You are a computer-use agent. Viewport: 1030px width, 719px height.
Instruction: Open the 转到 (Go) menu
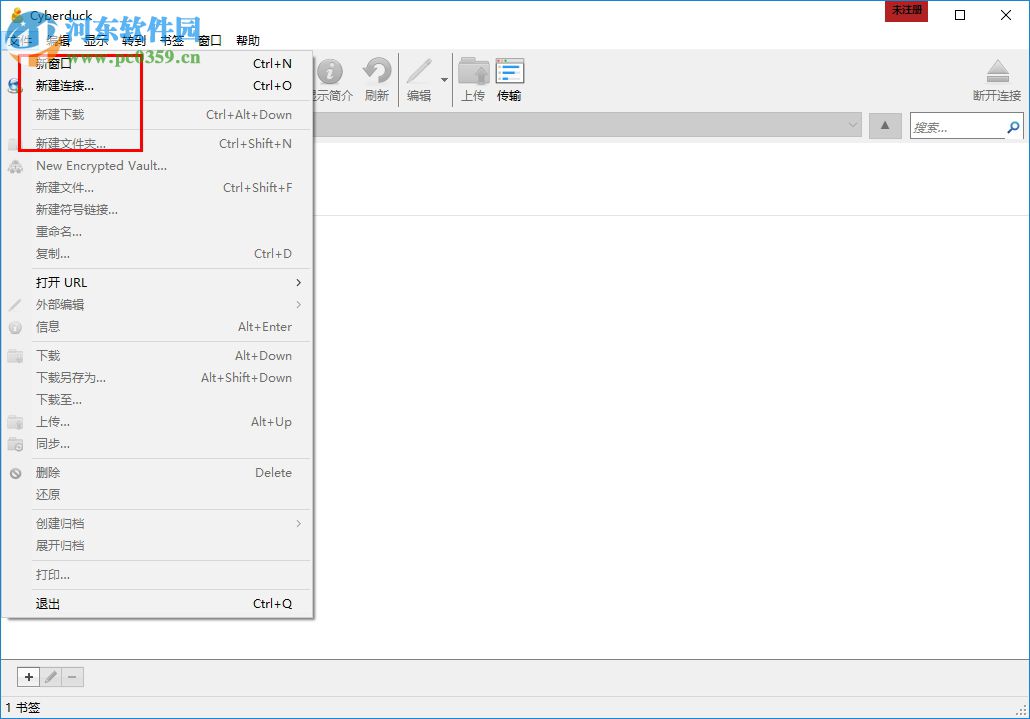(x=134, y=41)
